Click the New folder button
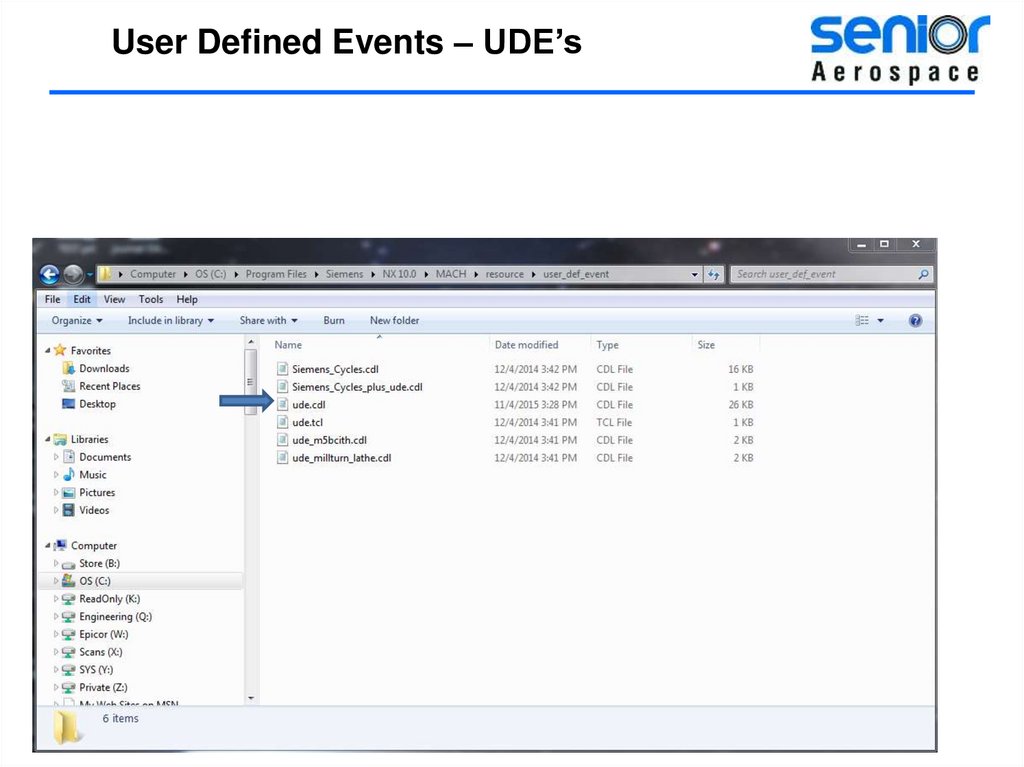Viewport: 1024px width, 767px height. [394, 321]
